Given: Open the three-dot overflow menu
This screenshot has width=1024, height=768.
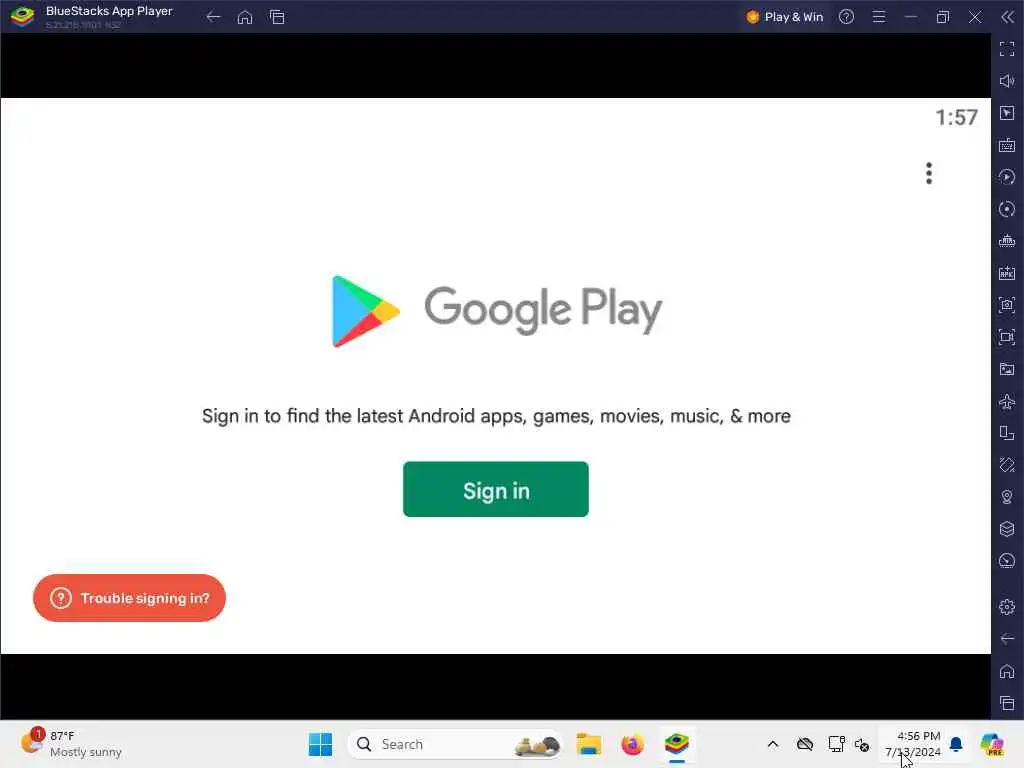Looking at the screenshot, I should (x=929, y=173).
